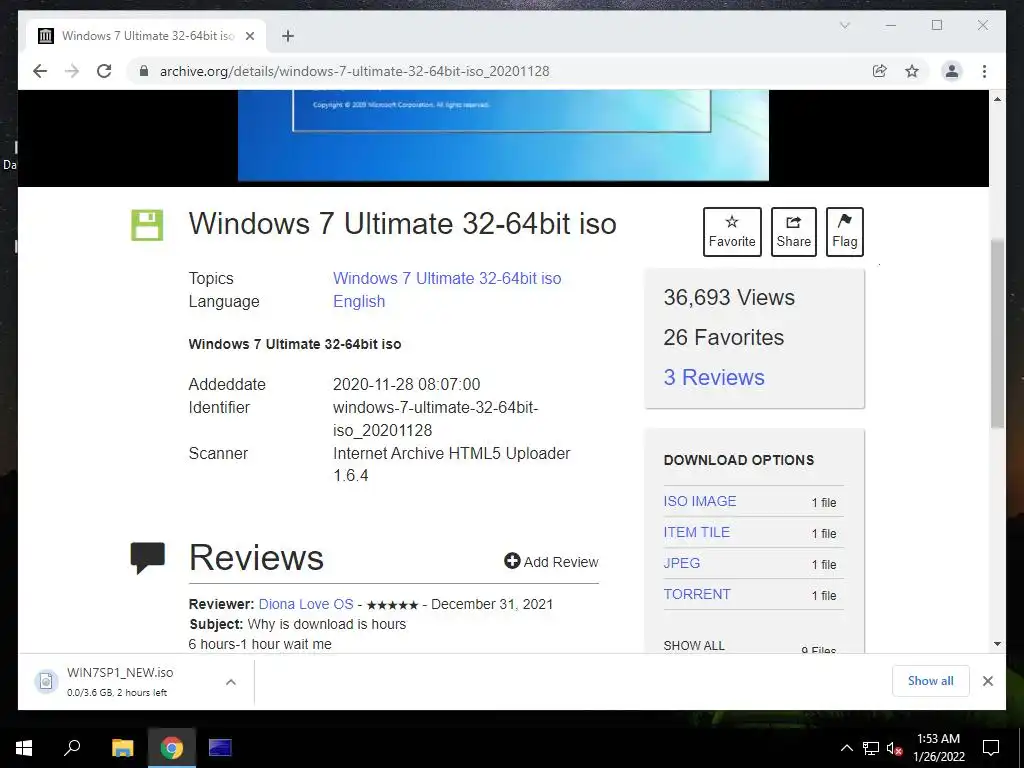1024x768 pixels.
Task: Close the Windows 7 Ultimate tab
Action: pos(249,36)
